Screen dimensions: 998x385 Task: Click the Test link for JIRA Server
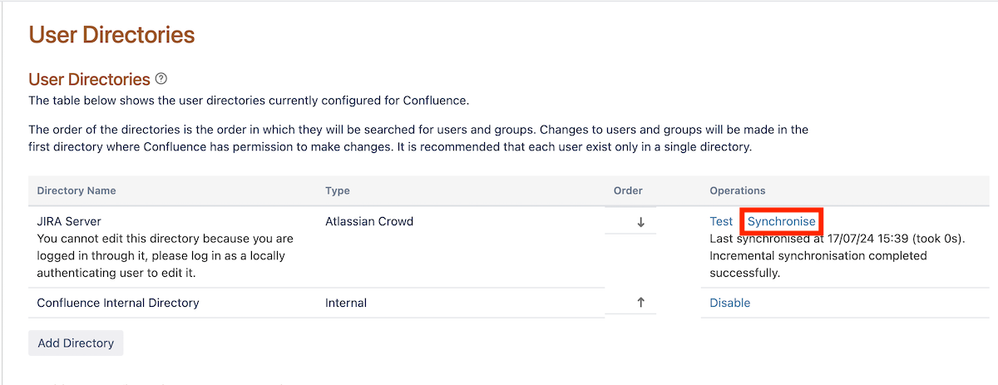click(721, 221)
